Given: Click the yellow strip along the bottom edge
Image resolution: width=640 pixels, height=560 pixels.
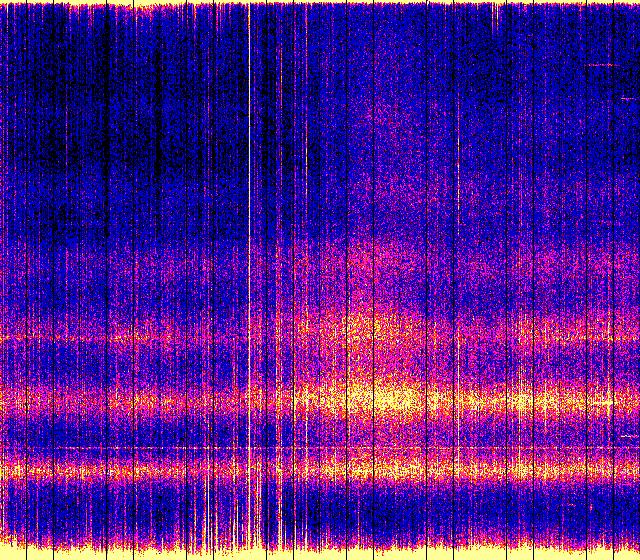Looking at the screenshot, I should (x=320, y=554).
